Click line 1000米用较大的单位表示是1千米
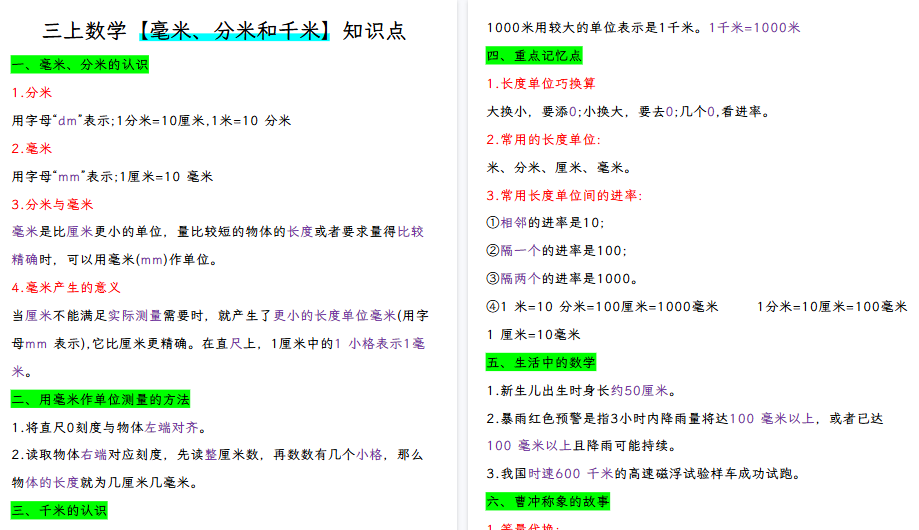 click(594, 28)
